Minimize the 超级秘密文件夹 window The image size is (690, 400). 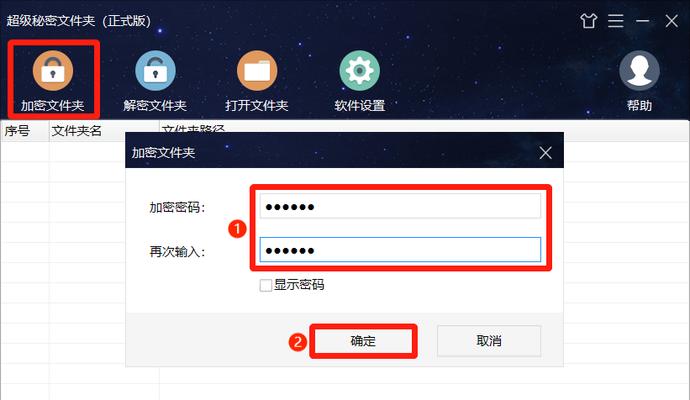(642, 21)
